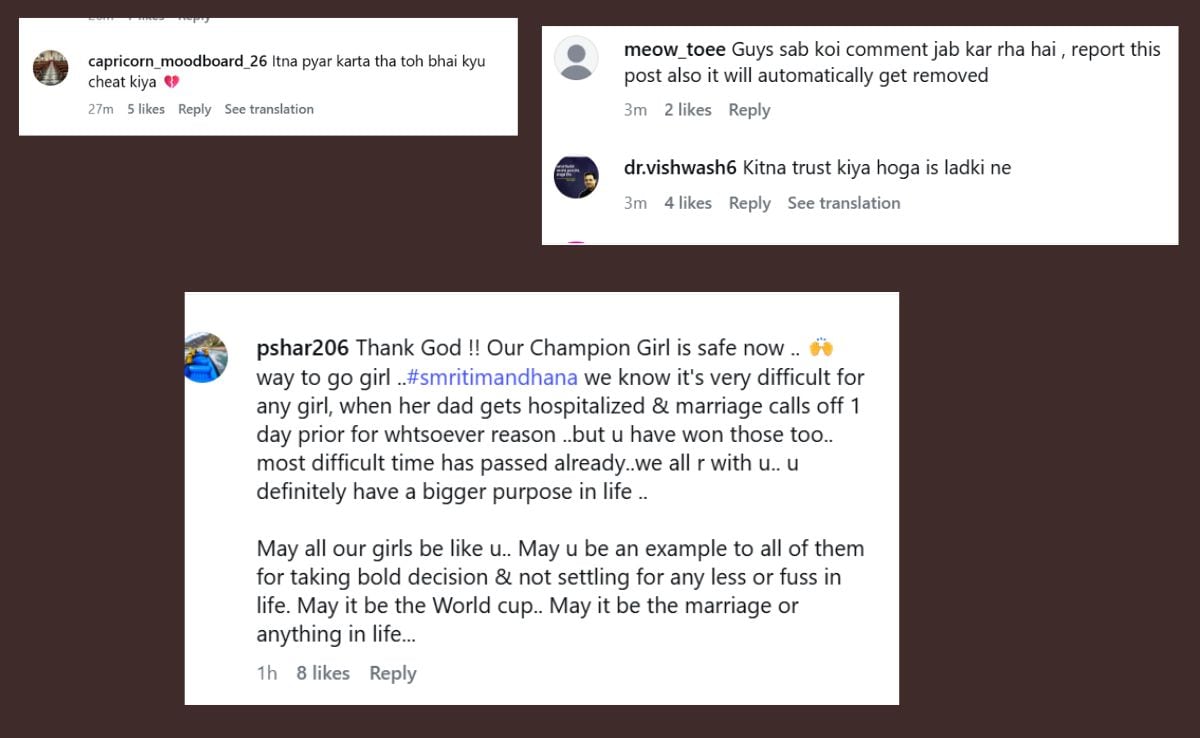Viewport: 1200px width, 738px height.
Task: Reply to dr.vishwash6's comment
Action: click(749, 203)
